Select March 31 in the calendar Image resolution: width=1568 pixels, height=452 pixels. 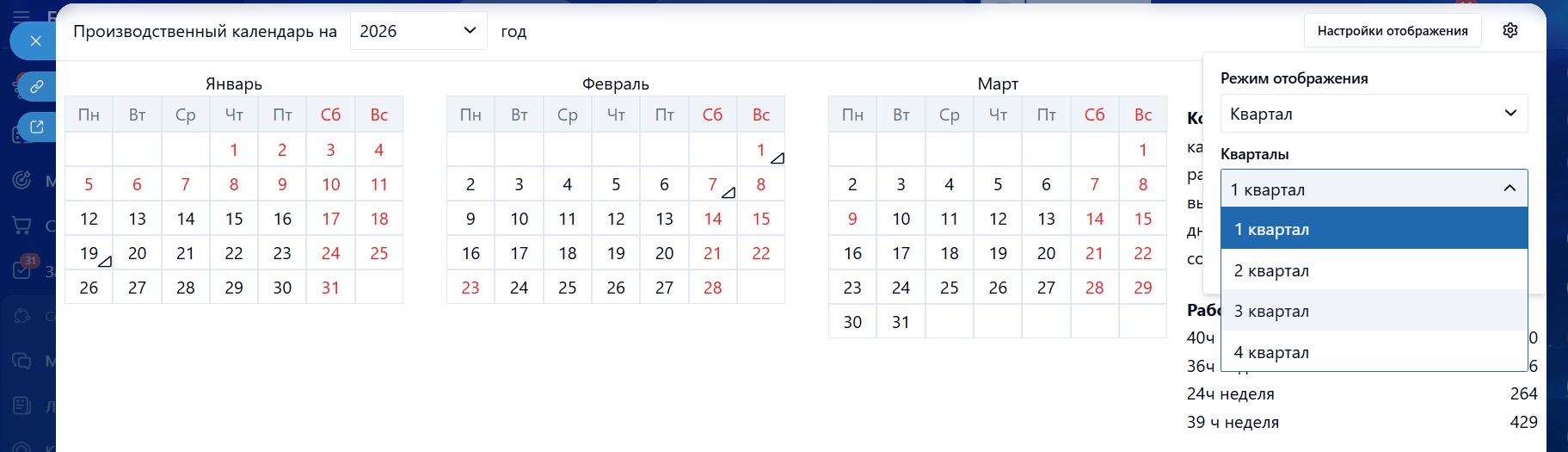[x=901, y=322]
